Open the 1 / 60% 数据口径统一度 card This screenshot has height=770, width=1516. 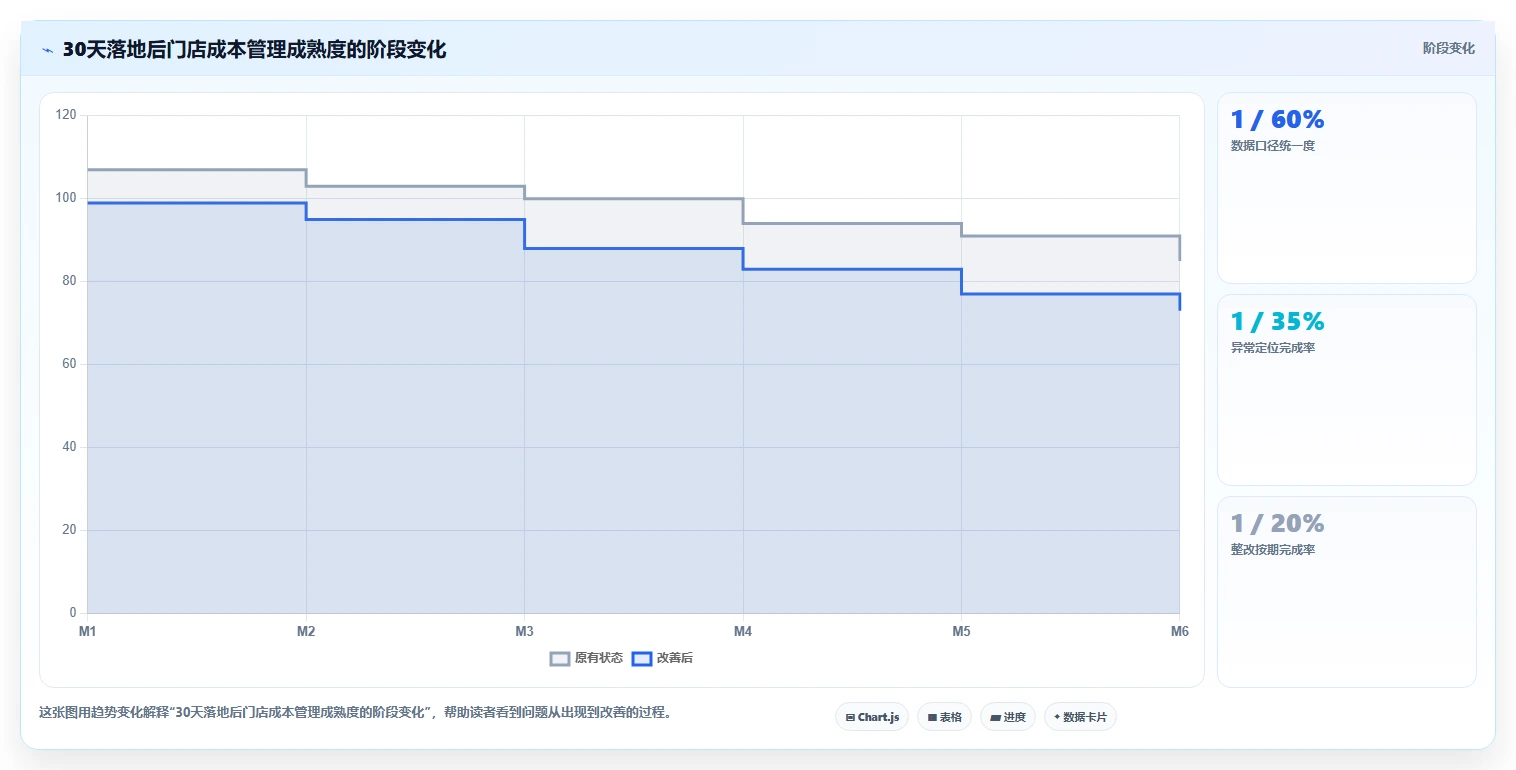1346,188
